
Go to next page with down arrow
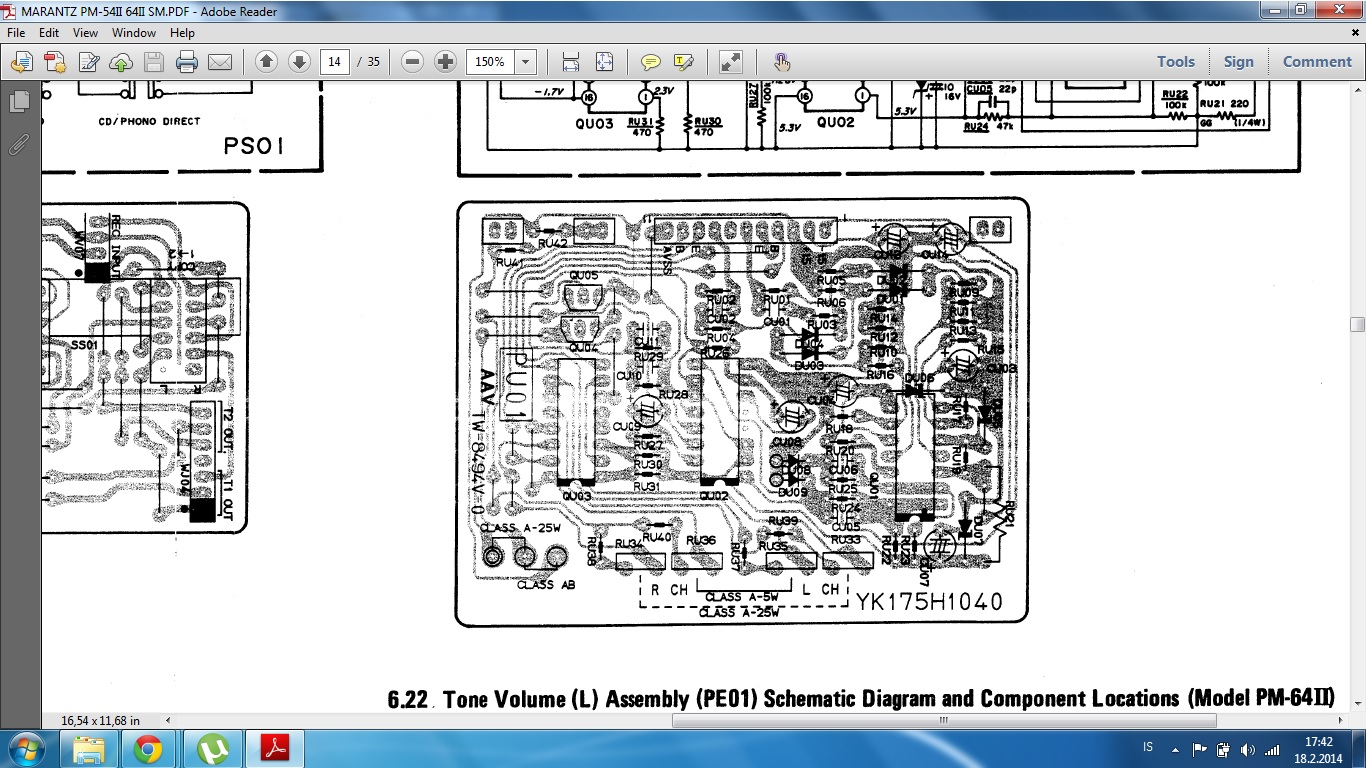[x=298, y=61]
